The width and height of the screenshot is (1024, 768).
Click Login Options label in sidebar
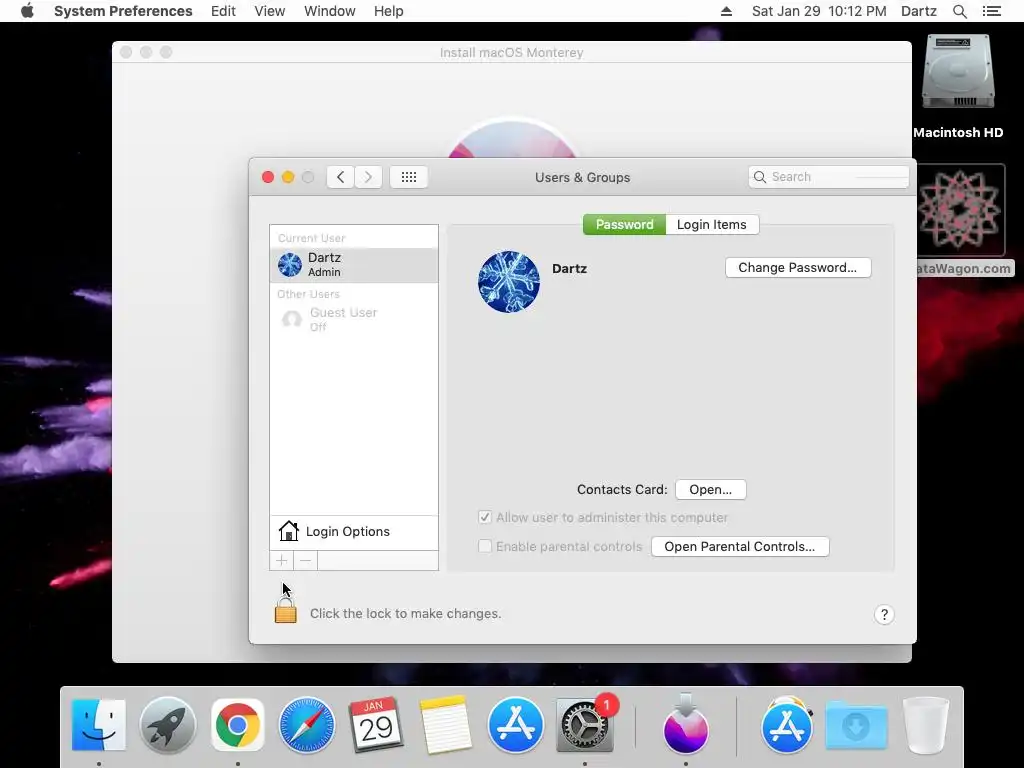pyautogui.click(x=347, y=532)
